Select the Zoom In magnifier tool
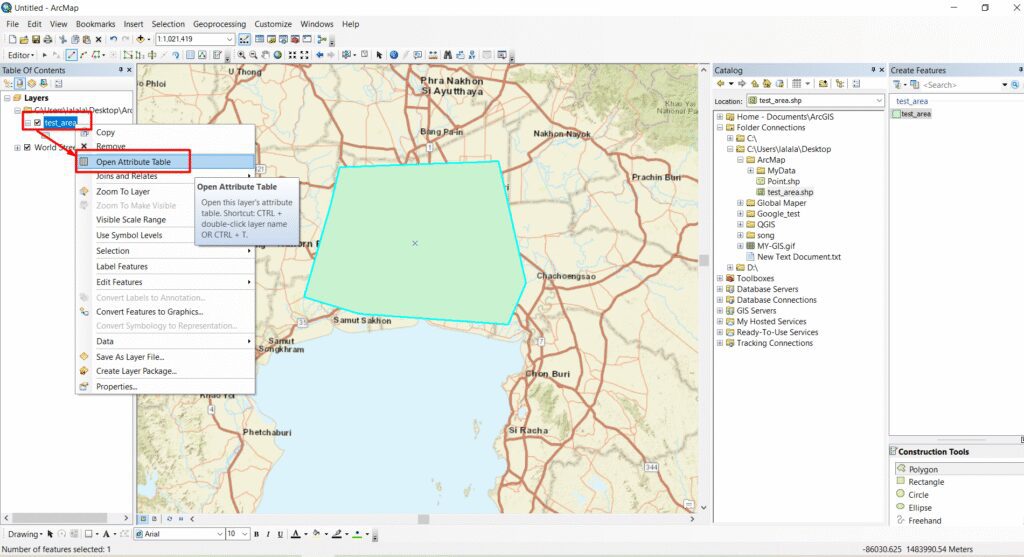The width and height of the screenshot is (1024, 557). (241, 55)
